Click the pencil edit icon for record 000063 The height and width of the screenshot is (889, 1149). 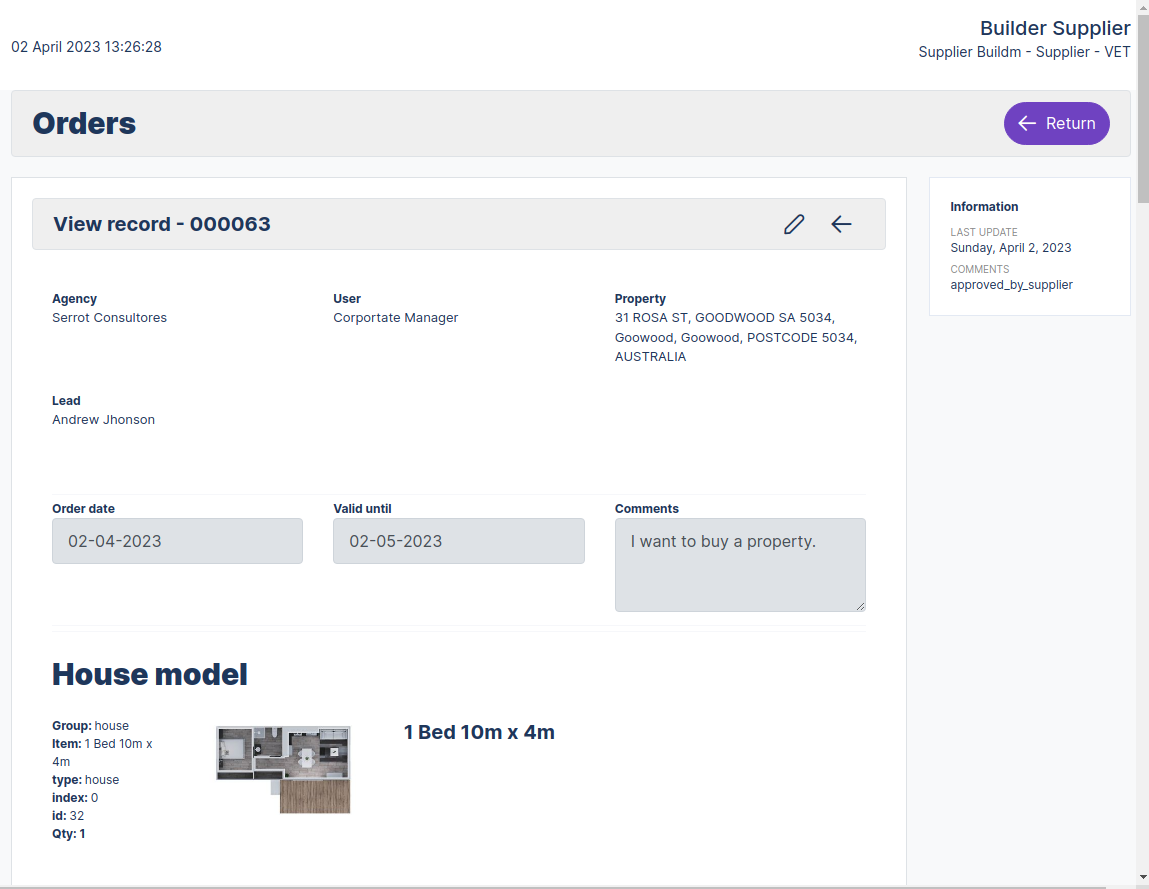pos(794,224)
